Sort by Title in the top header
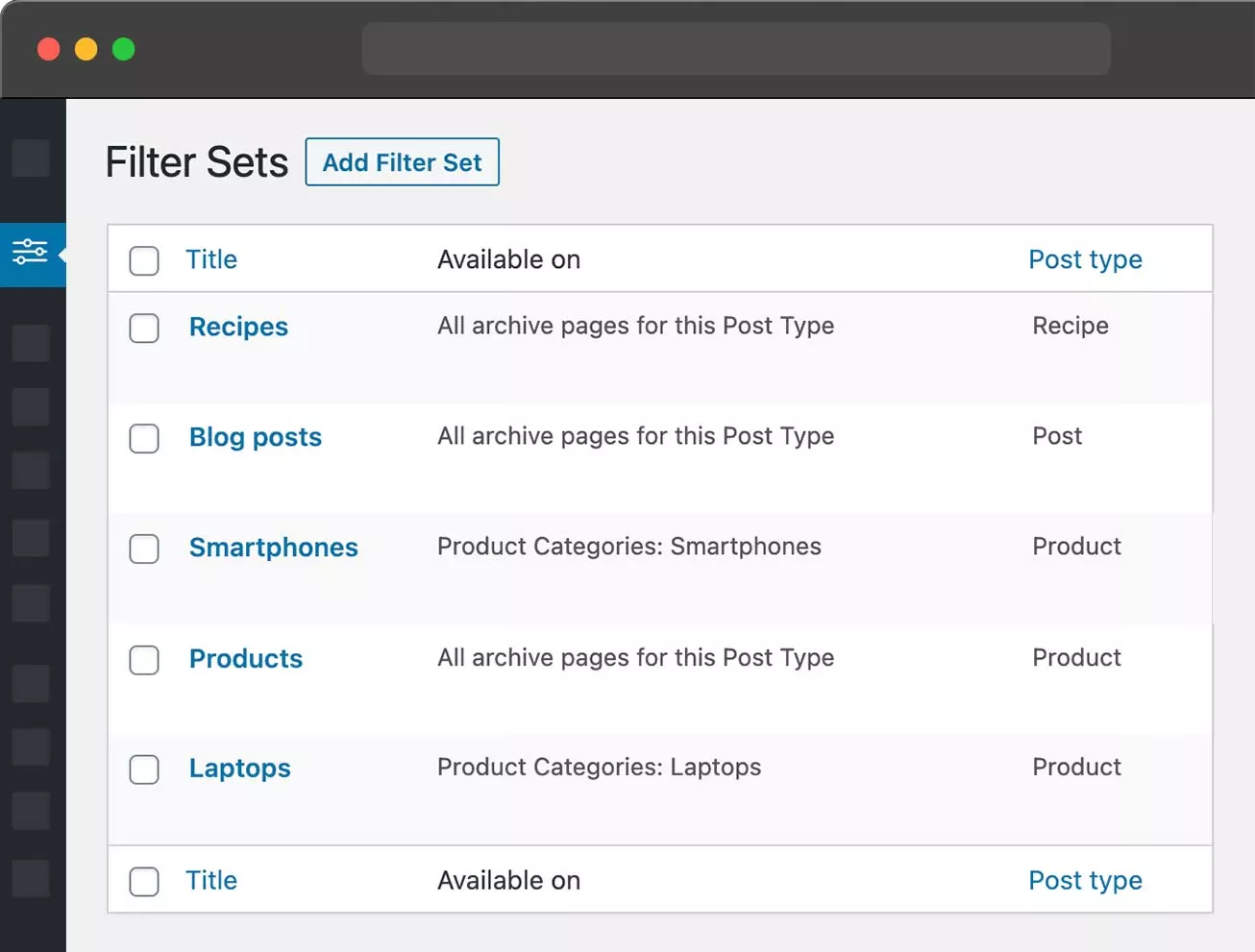The image size is (1255, 952). pos(211,259)
